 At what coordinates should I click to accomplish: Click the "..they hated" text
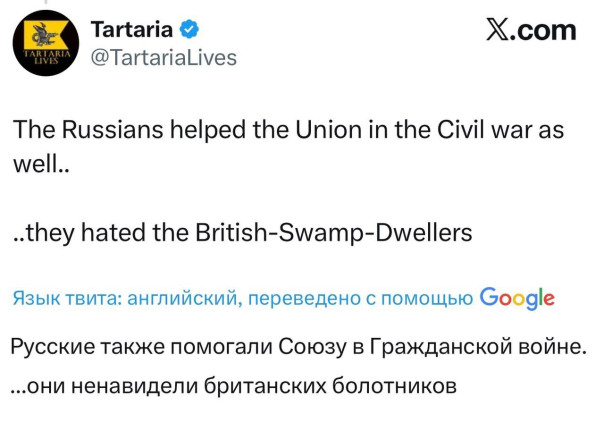point(79,233)
